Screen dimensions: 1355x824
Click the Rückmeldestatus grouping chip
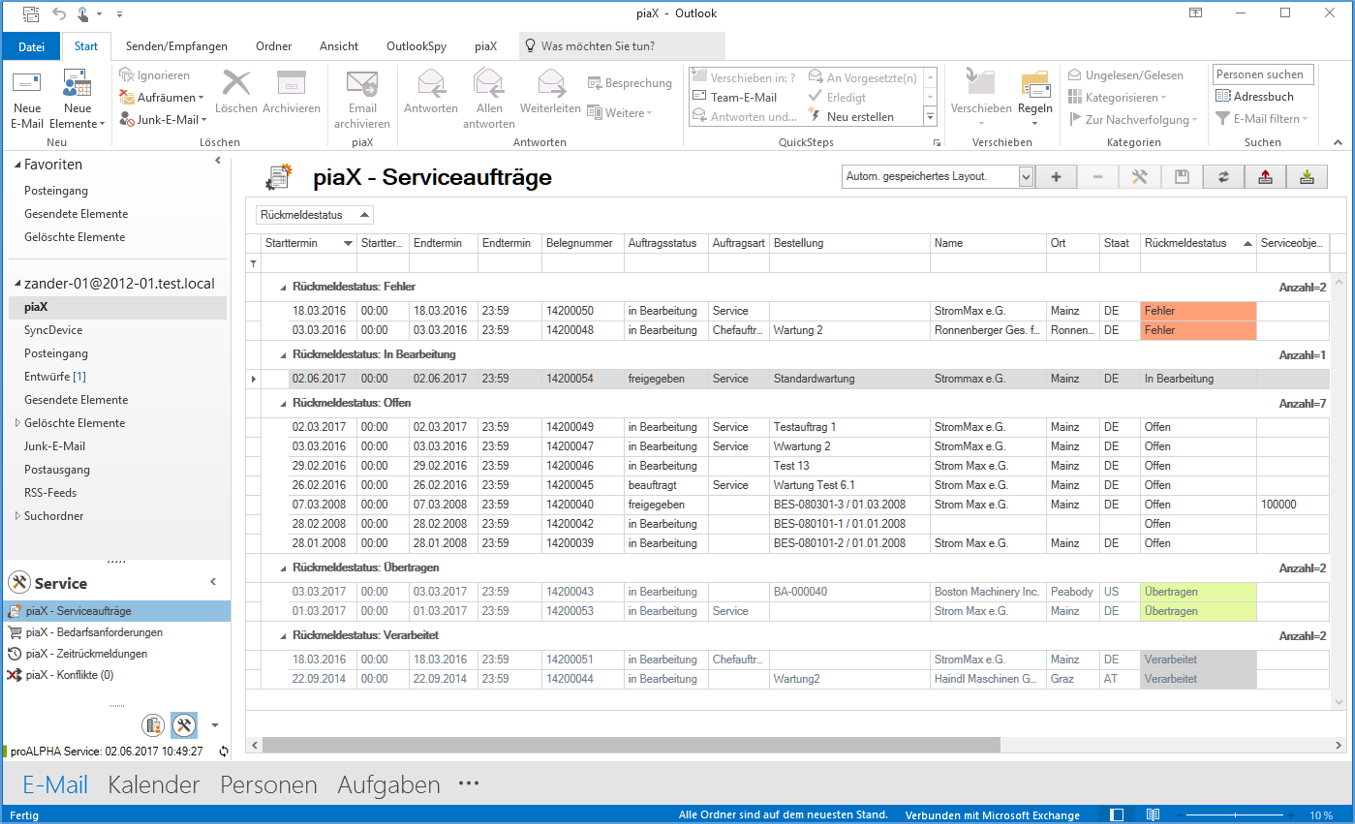coord(314,215)
